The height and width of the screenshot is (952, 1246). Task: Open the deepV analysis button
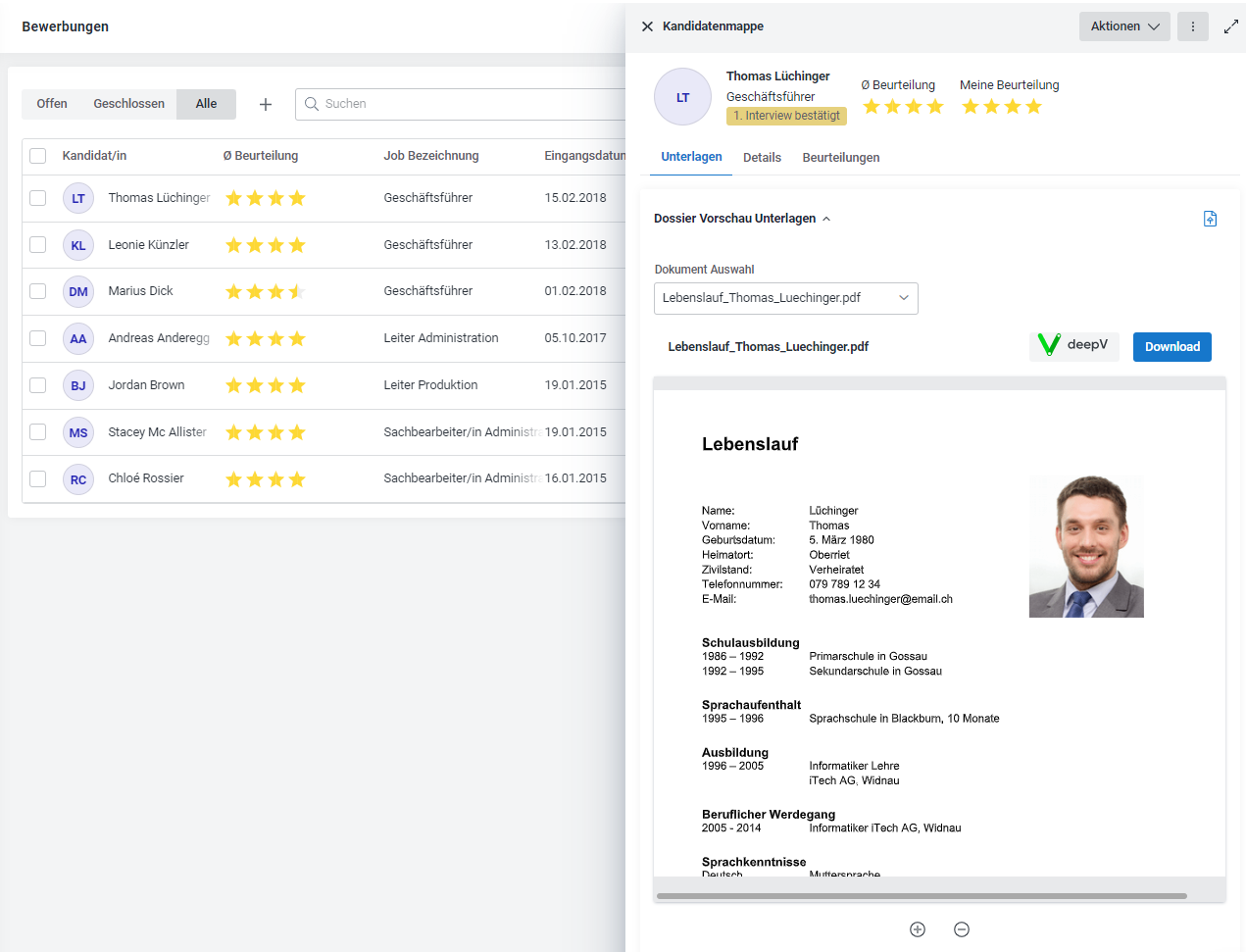pos(1073,345)
